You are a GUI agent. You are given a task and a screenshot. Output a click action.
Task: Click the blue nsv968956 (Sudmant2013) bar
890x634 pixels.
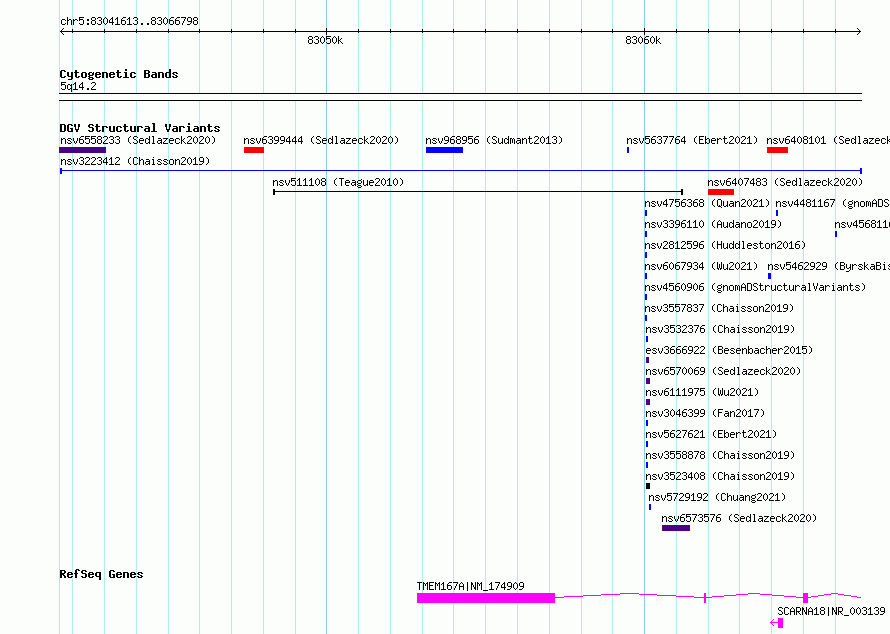tap(444, 150)
